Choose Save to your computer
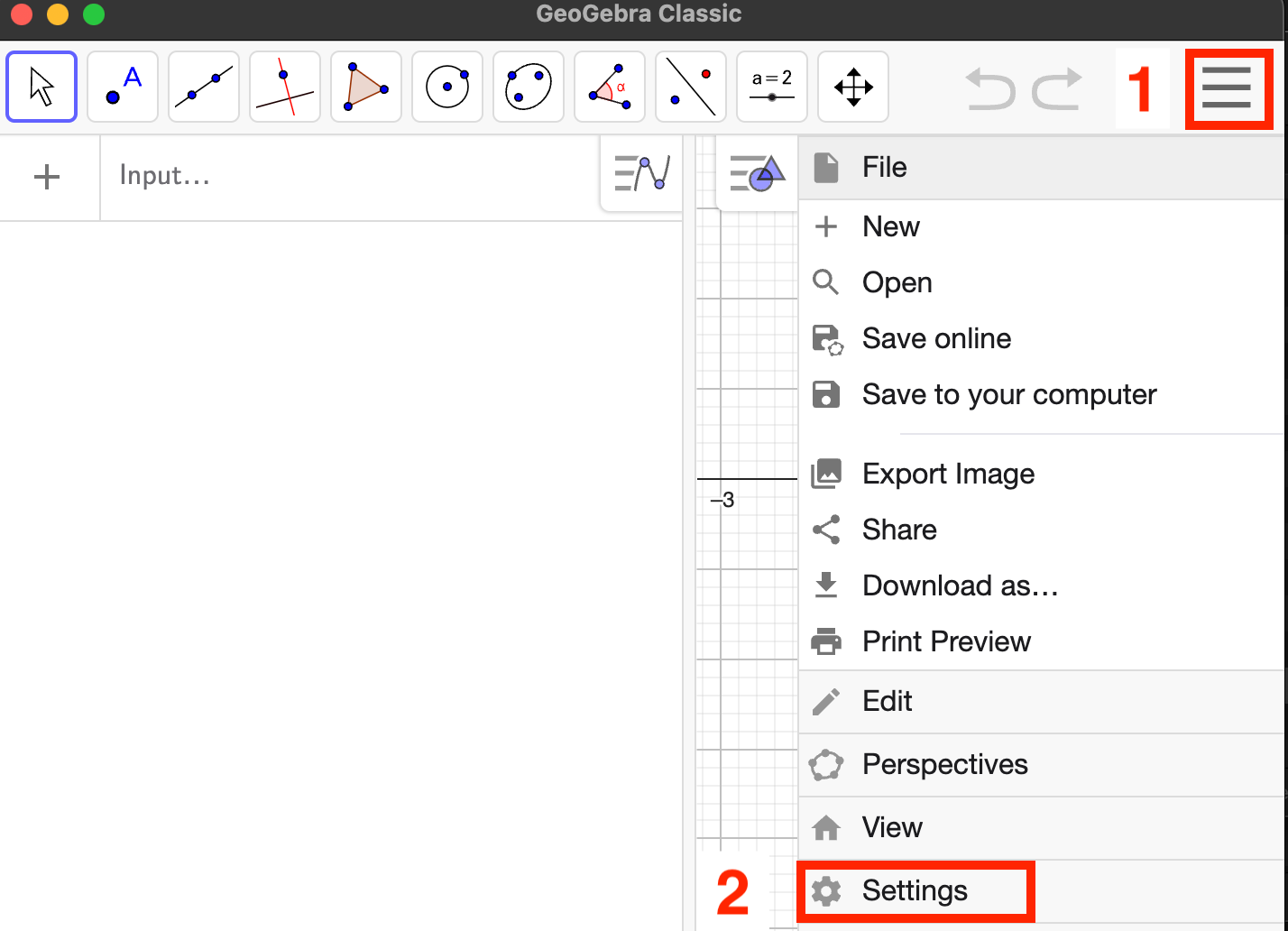1288x931 pixels. tap(1042, 394)
